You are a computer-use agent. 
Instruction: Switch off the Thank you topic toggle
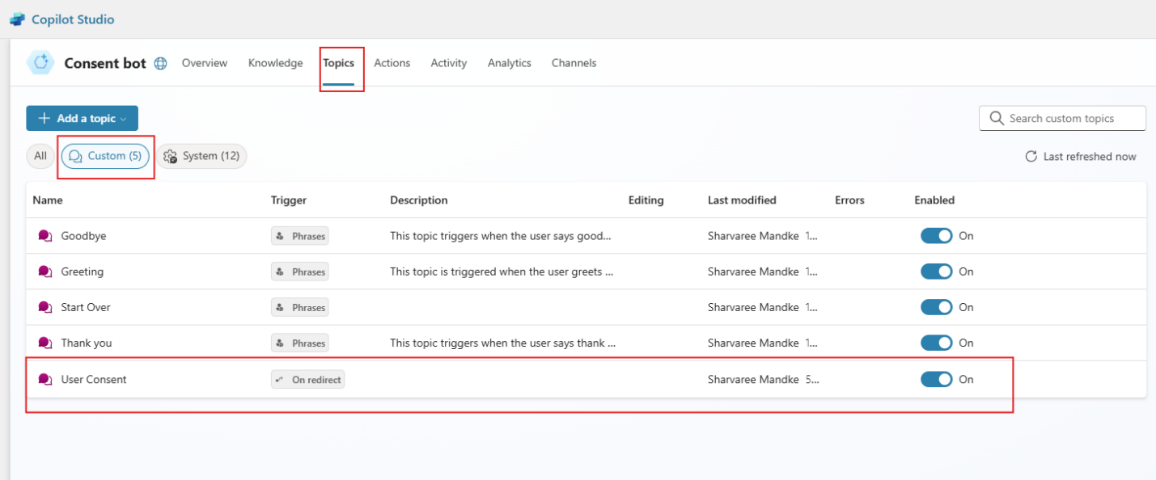[x=936, y=344]
